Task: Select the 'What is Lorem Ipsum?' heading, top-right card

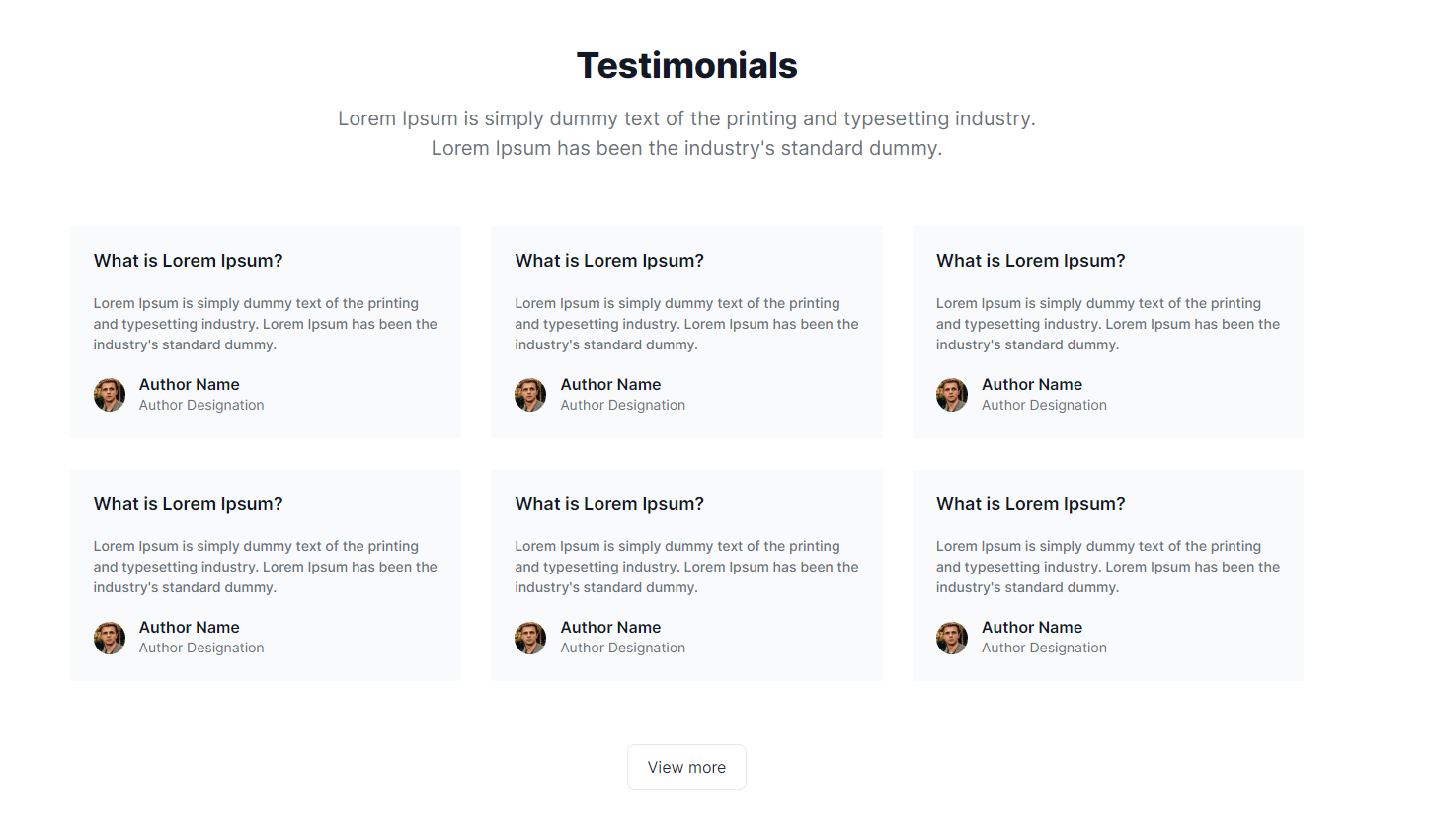Action: point(1030,260)
